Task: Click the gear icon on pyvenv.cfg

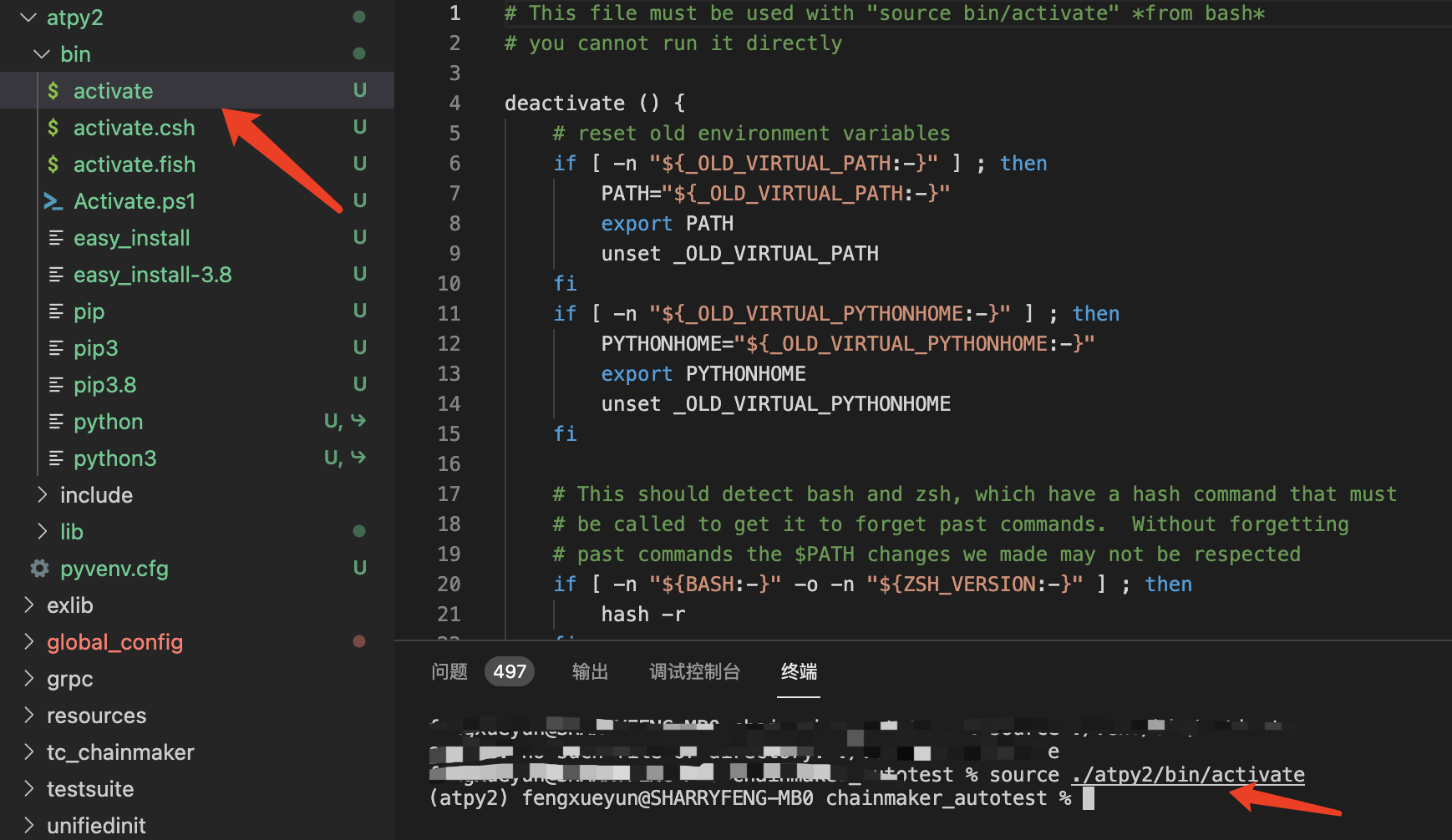Action: click(38, 568)
